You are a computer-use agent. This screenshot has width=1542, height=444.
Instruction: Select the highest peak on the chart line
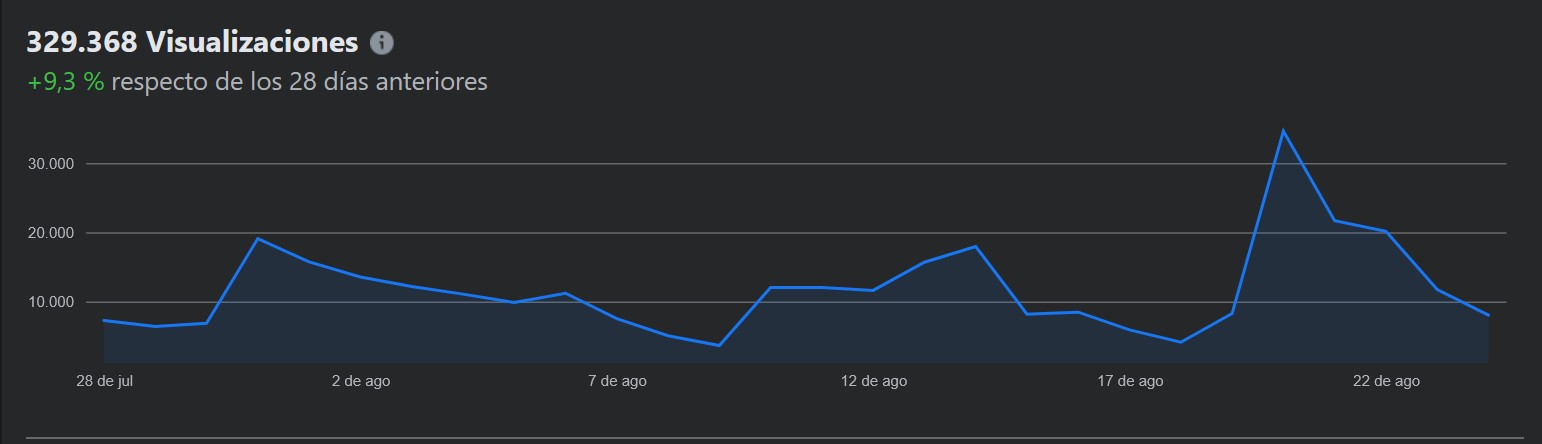[x=1283, y=130]
